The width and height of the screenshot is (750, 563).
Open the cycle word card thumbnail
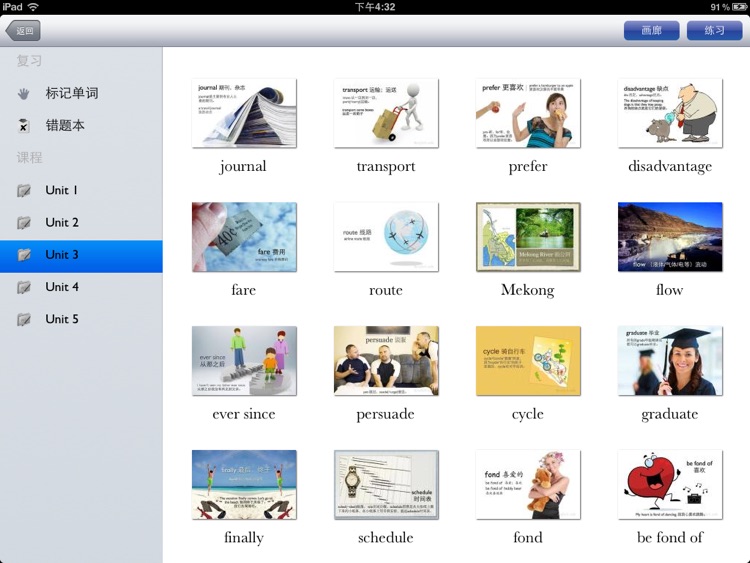coord(528,361)
